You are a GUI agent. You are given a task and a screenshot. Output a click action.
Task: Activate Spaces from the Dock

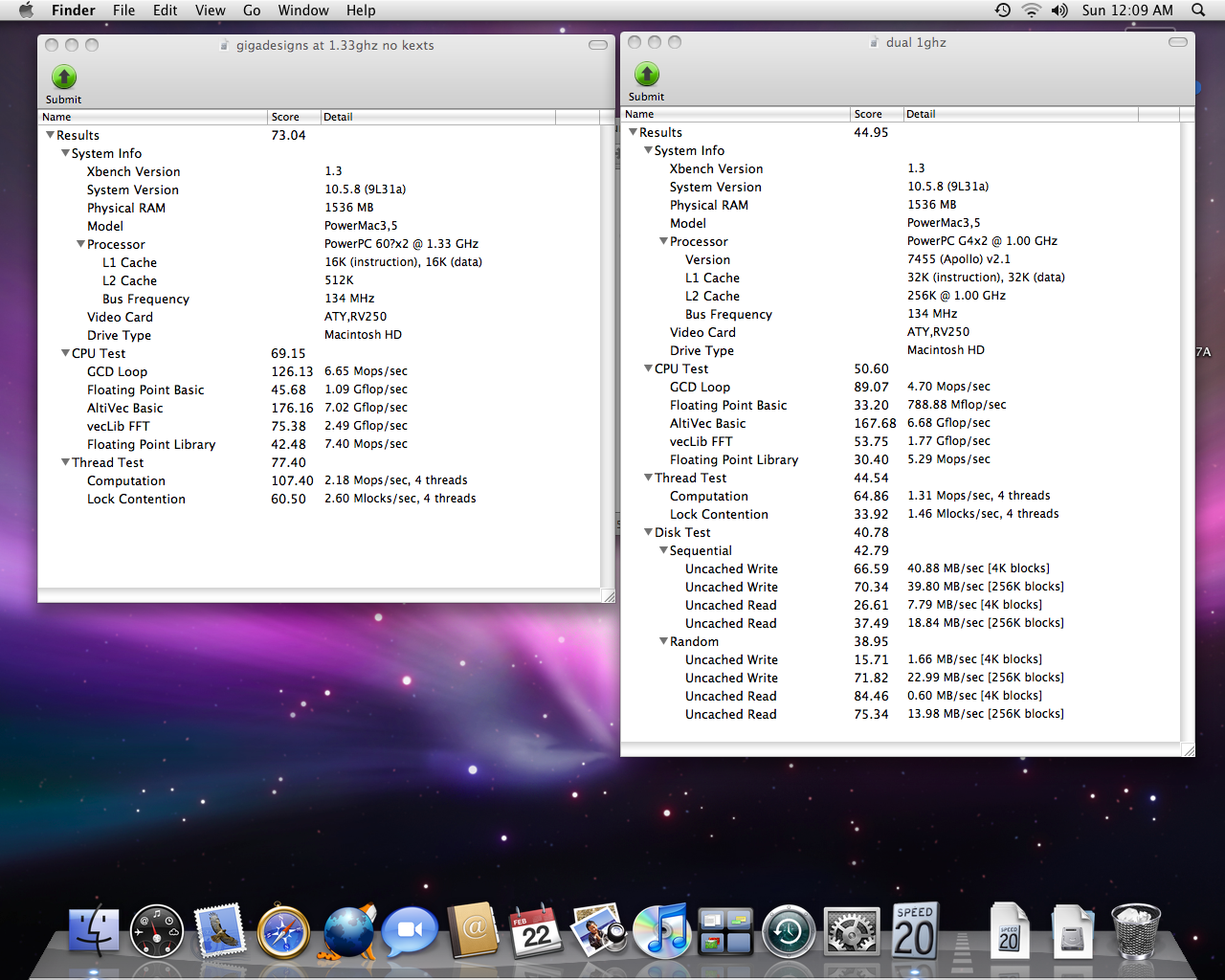tap(725, 931)
